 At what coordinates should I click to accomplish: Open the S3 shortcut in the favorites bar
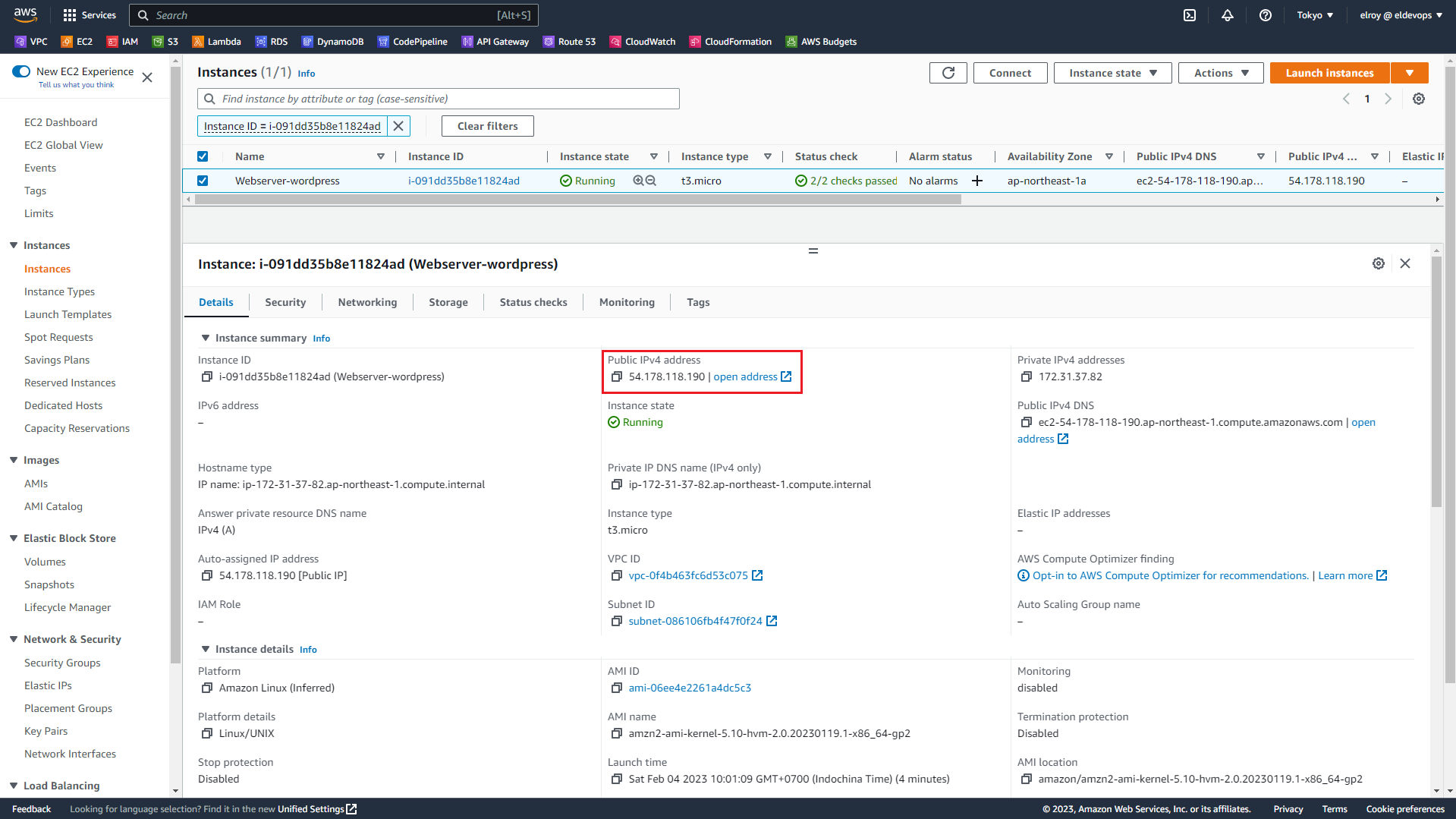coord(165,42)
